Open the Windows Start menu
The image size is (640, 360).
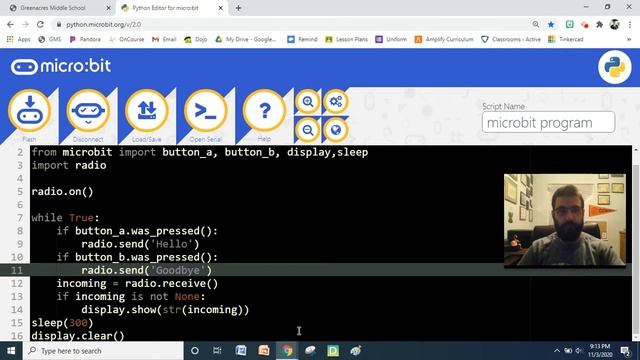[11, 351]
